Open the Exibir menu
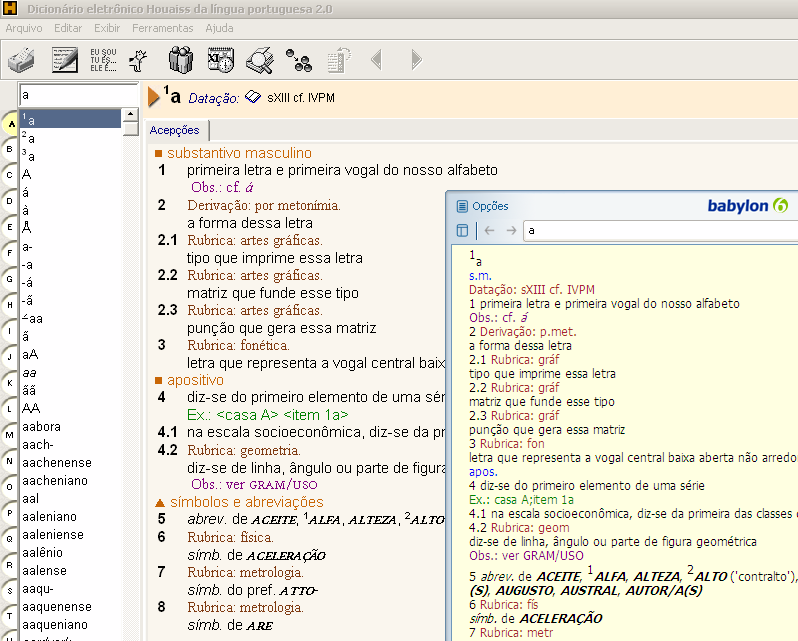 tap(107, 28)
